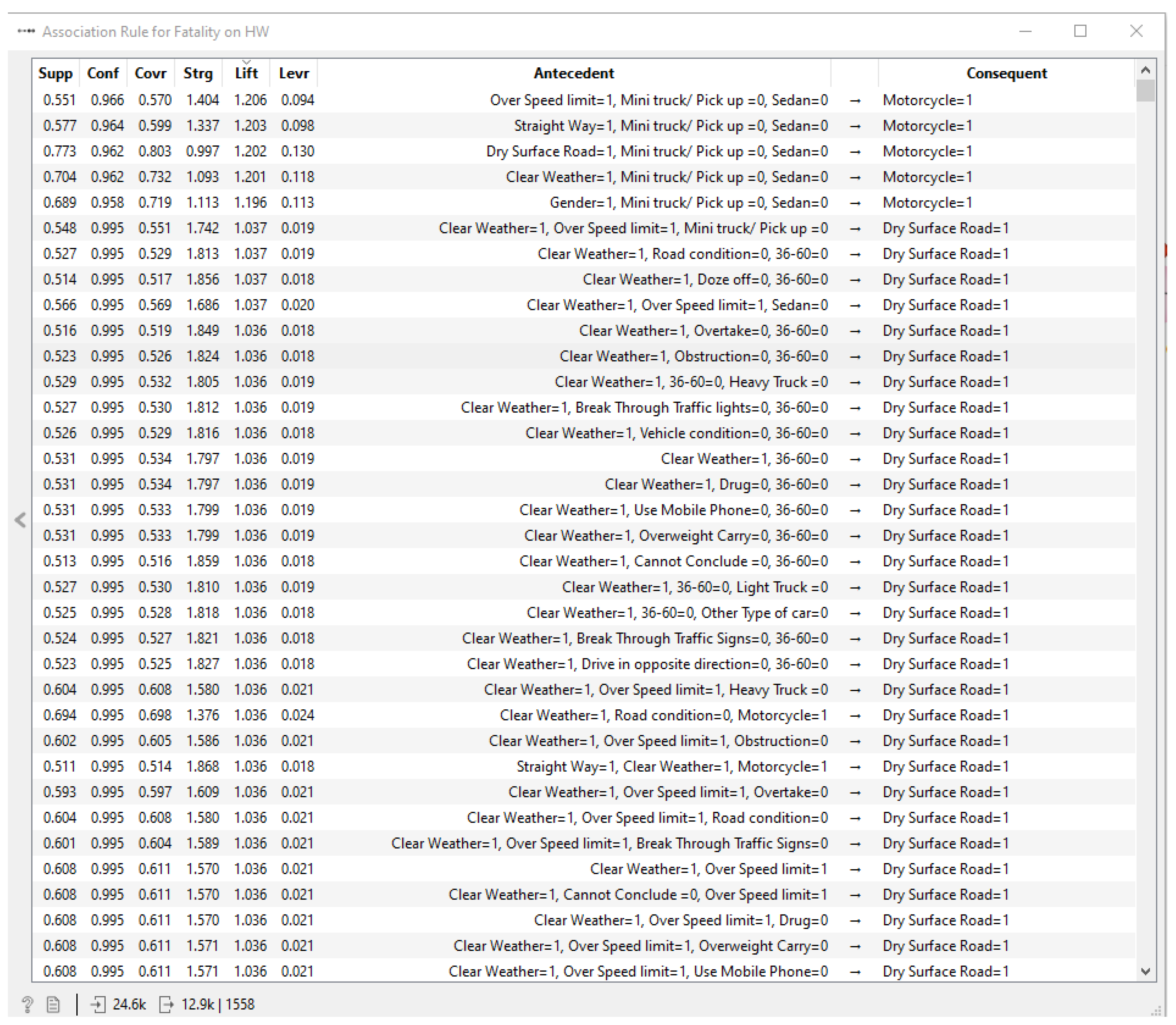Sort rules by Supp column header
Screen dimensions: 1176x1025
click(x=56, y=73)
